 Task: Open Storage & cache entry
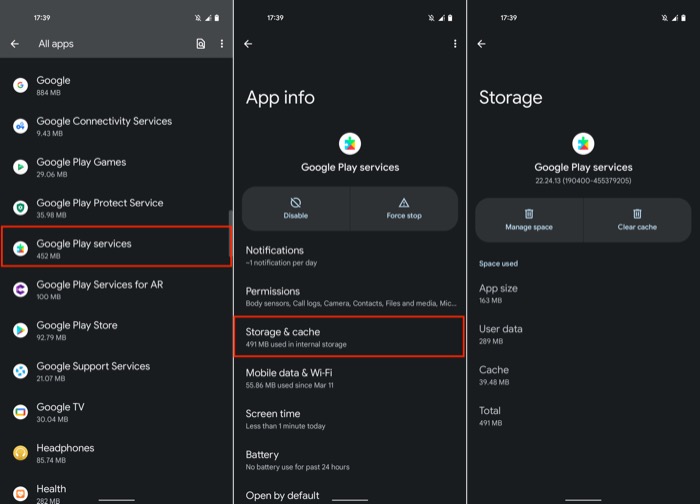tap(349, 337)
